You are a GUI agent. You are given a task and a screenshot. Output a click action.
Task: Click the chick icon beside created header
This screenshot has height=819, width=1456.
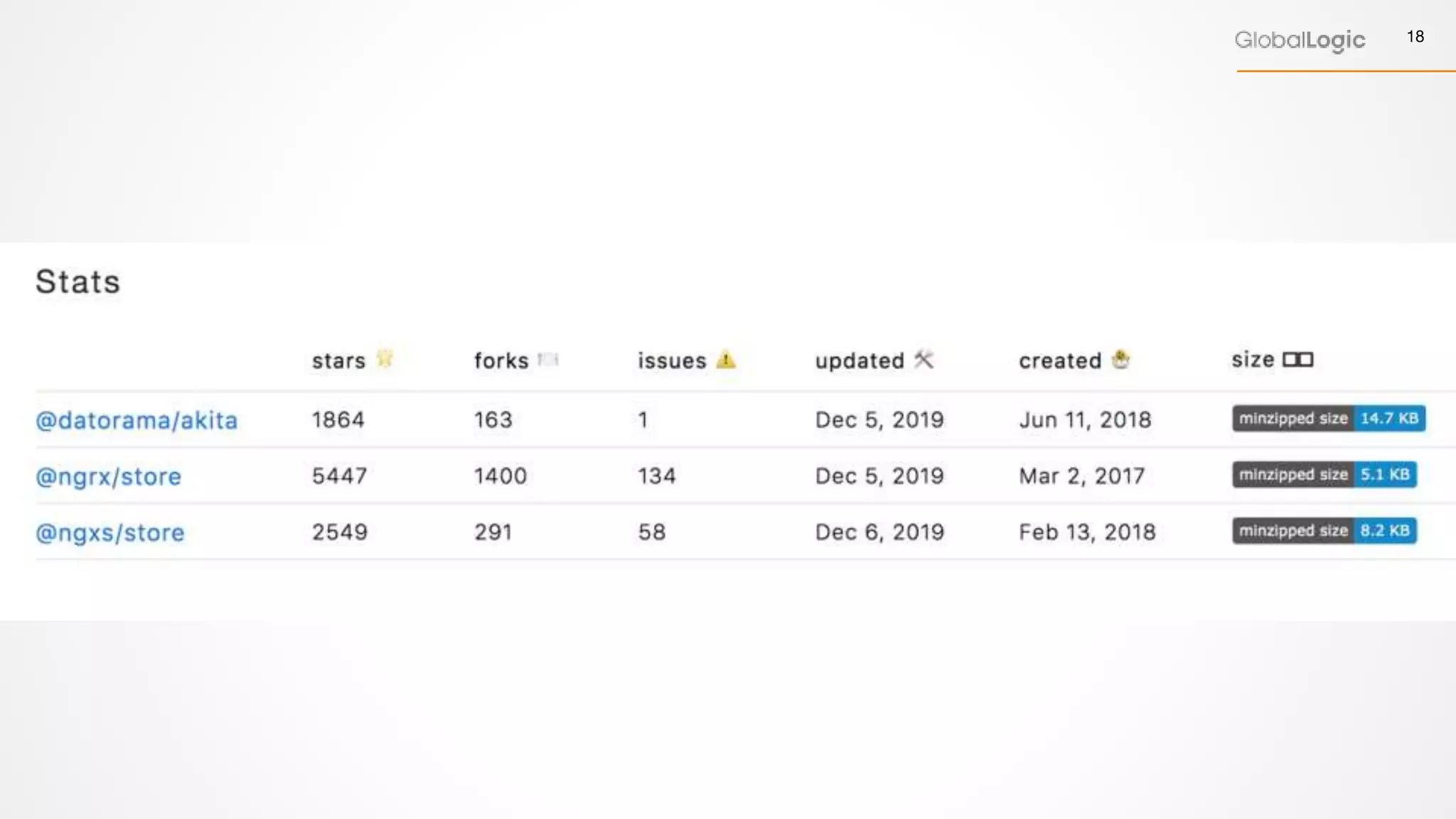tap(1120, 360)
